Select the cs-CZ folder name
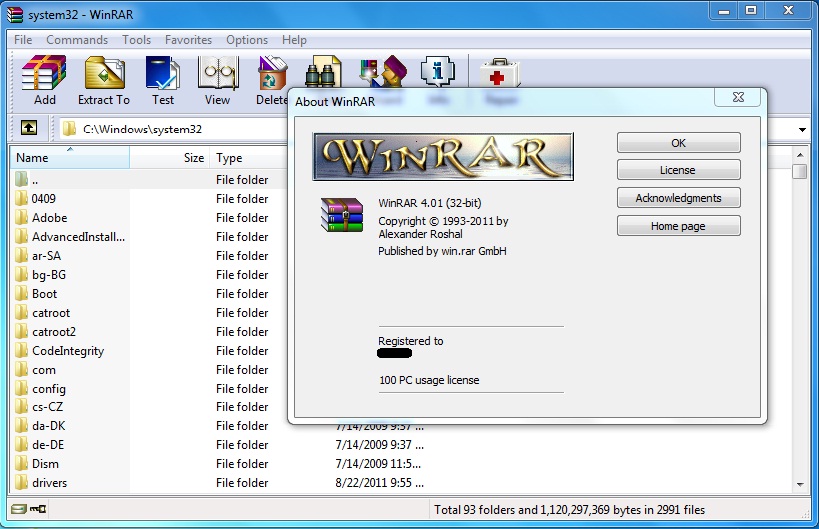The image size is (819, 529). pos(48,407)
